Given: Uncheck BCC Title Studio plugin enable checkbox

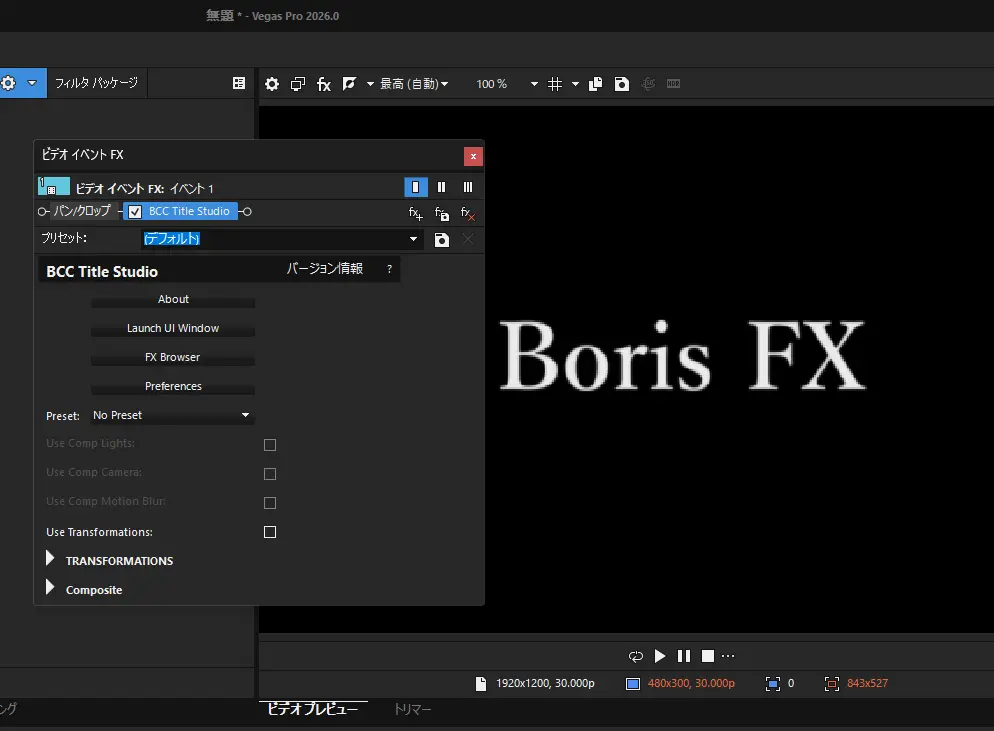Looking at the screenshot, I should click(135, 212).
